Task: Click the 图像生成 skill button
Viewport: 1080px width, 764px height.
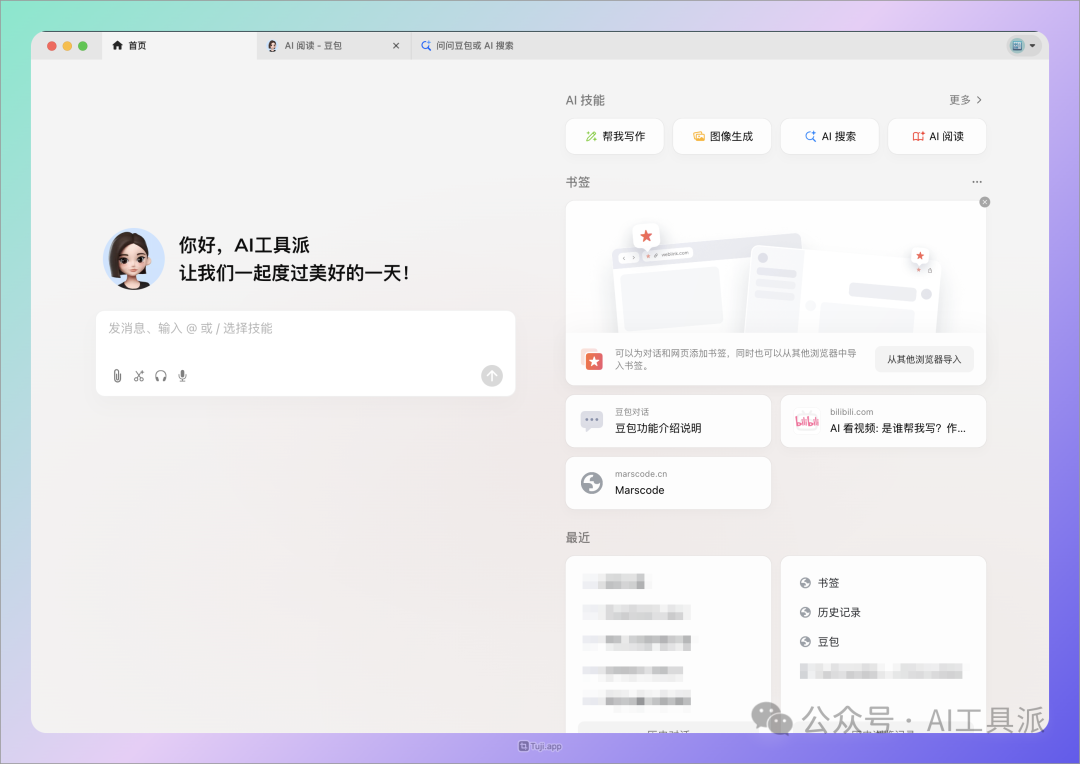Action: point(722,136)
